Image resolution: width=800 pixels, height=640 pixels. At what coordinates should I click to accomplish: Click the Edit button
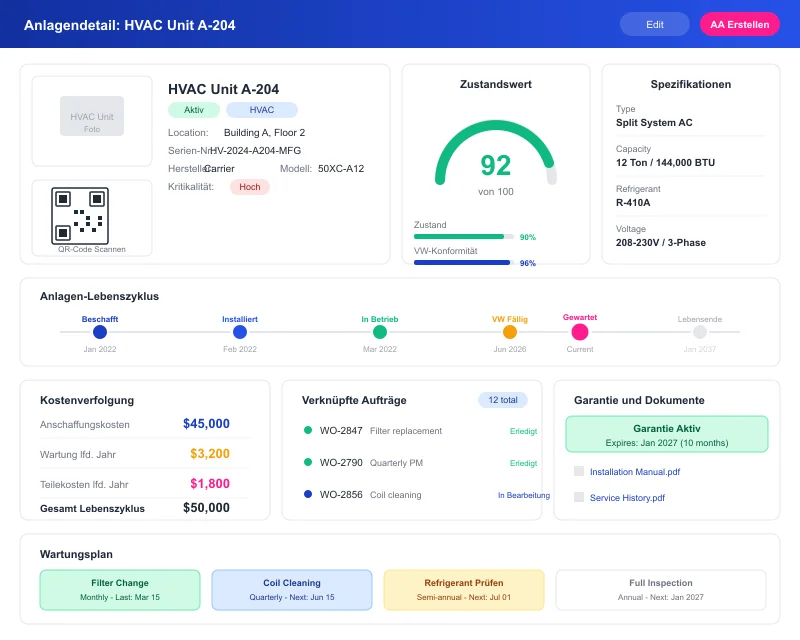(654, 23)
